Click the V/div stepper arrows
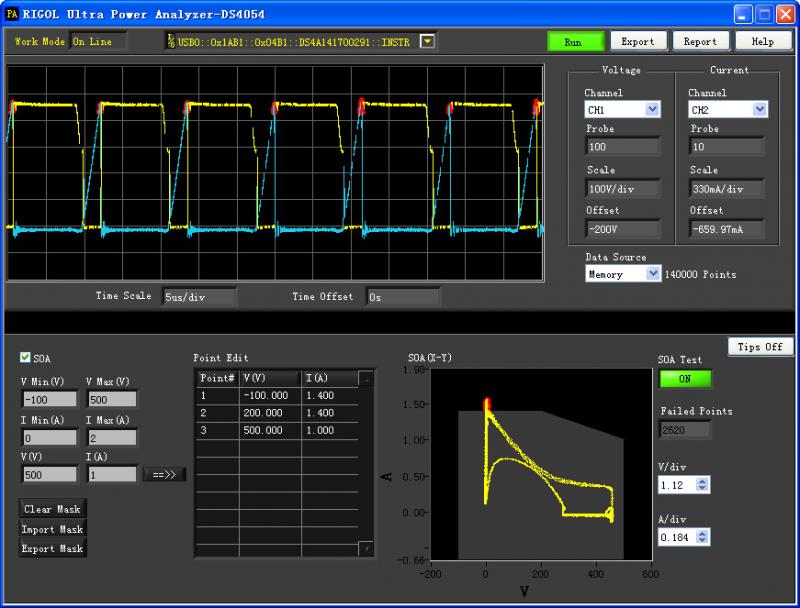The height and width of the screenshot is (608, 800). 701,484
